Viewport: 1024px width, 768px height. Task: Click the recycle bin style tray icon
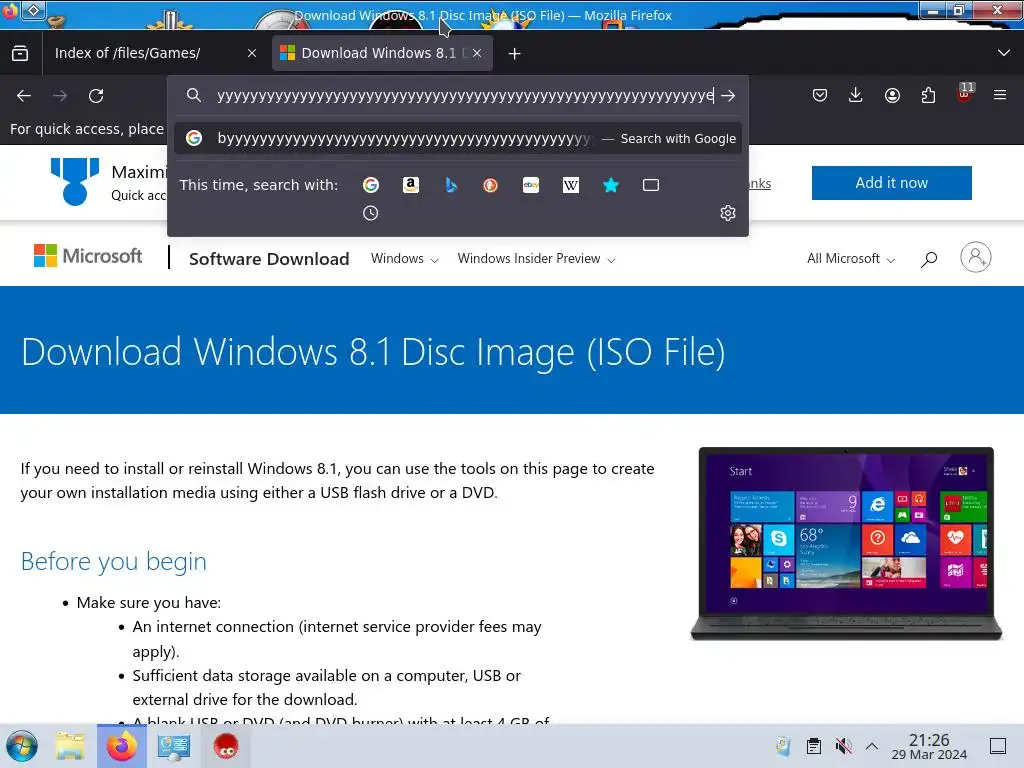784,746
